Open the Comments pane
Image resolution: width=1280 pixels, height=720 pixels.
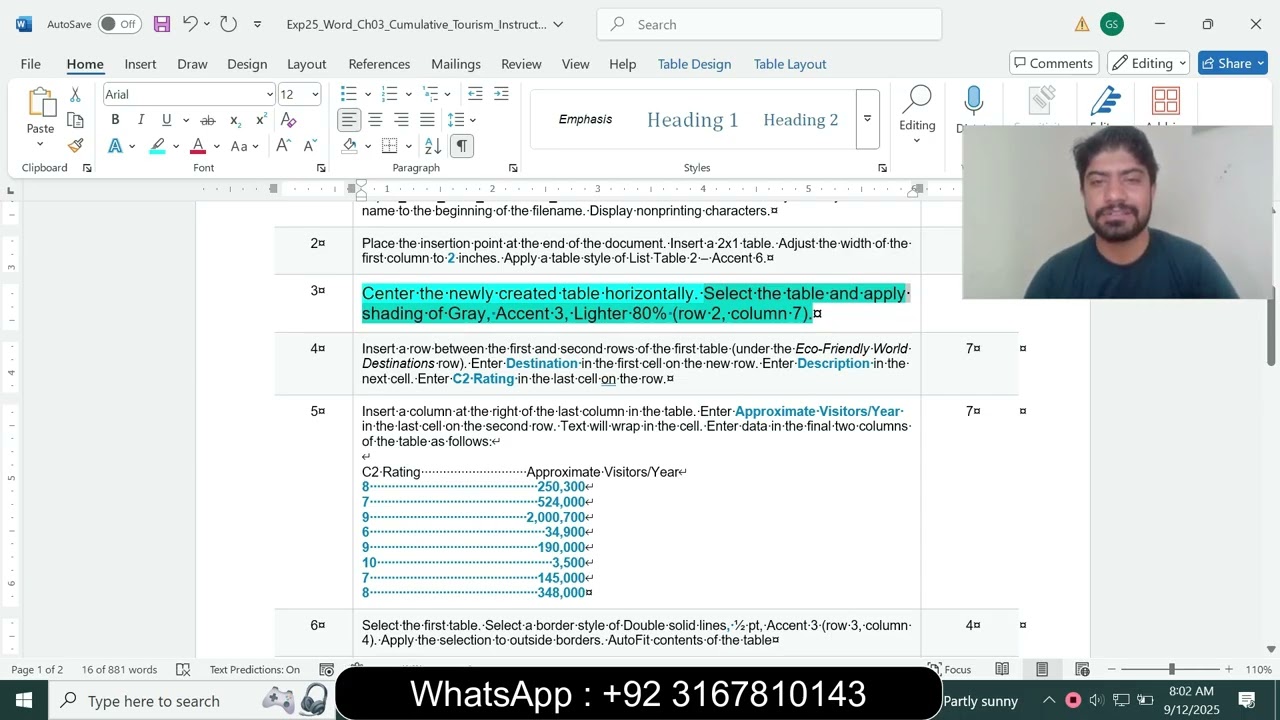click(x=1054, y=63)
